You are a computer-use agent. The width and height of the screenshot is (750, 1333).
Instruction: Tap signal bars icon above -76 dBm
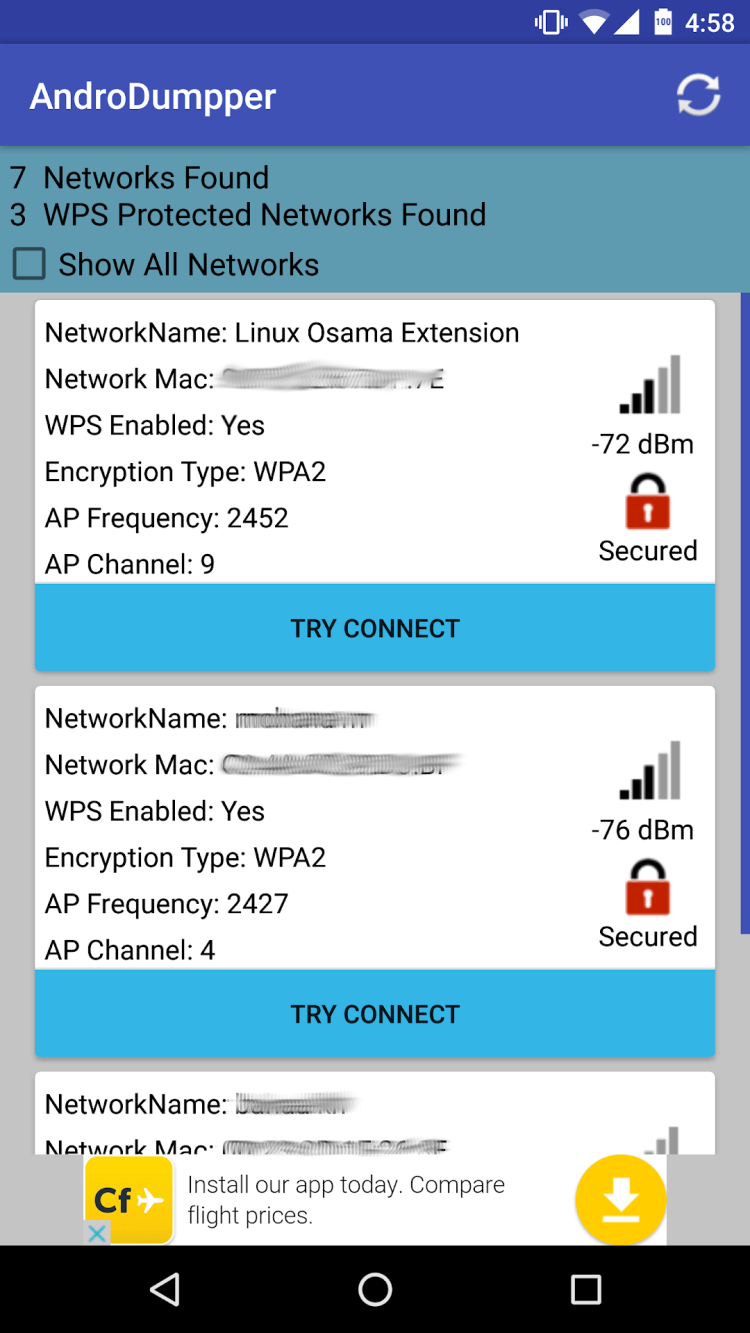pos(650,771)
